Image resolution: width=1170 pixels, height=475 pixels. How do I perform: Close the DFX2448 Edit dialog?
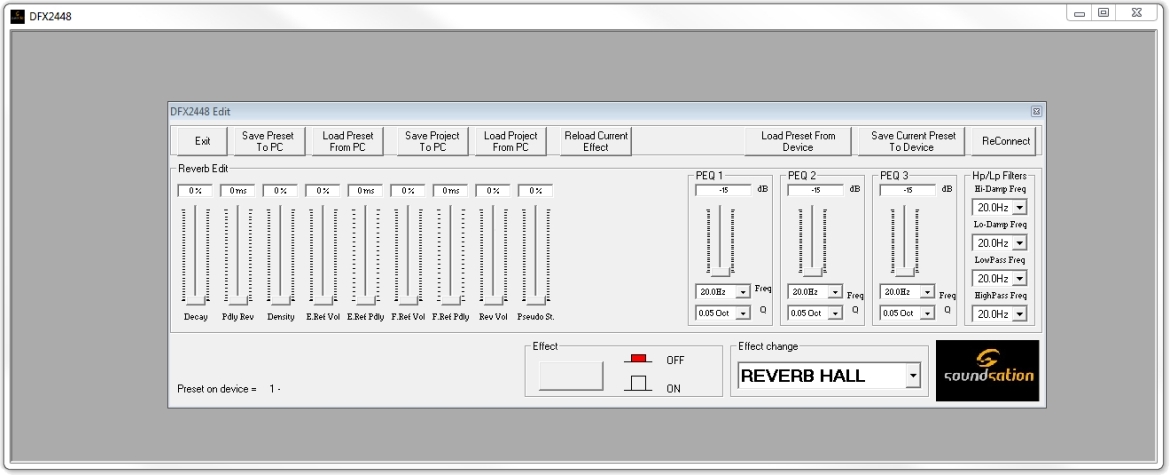point(1036,111)
